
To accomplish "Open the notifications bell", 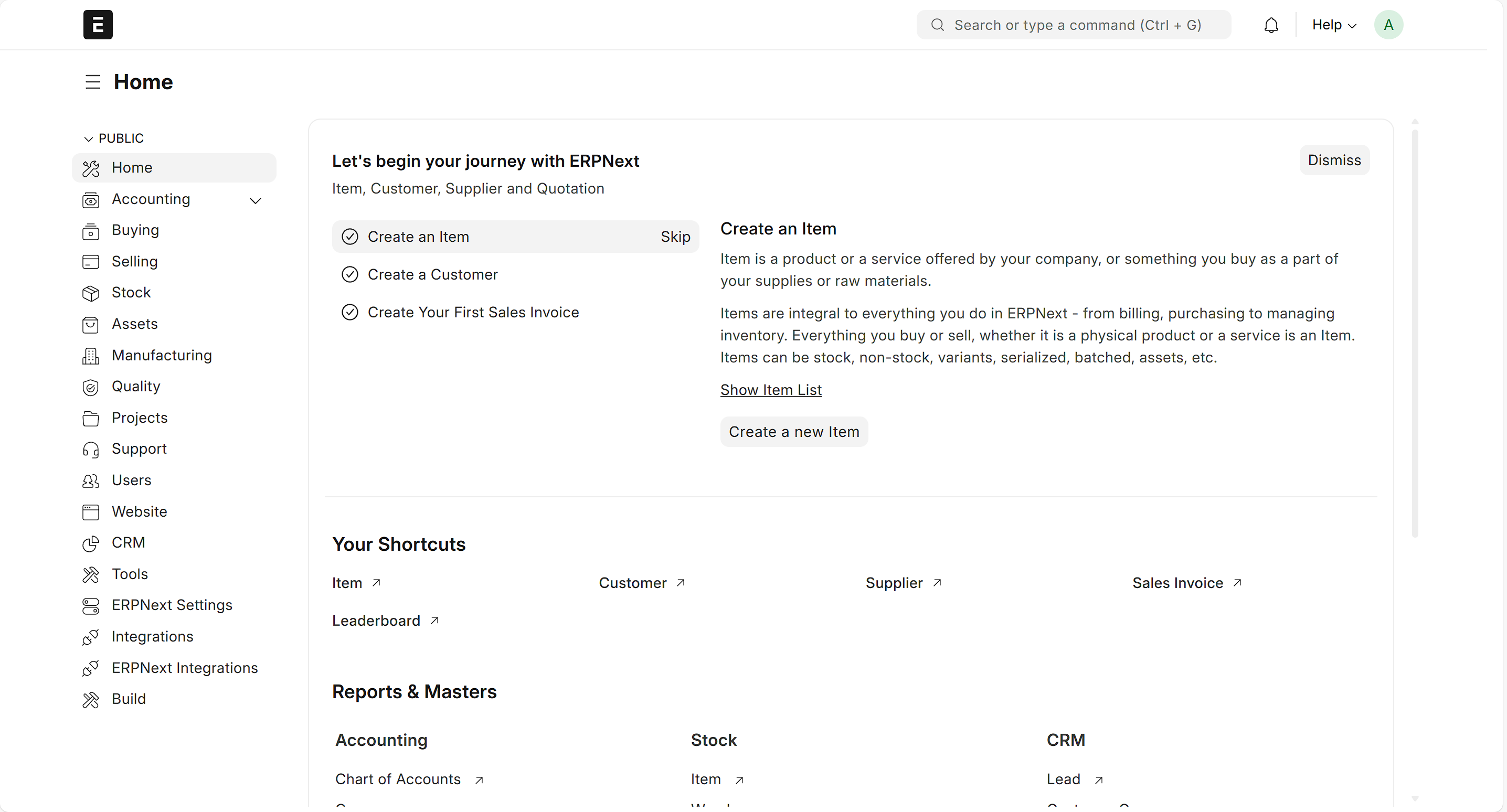I will click(1271, 25).
